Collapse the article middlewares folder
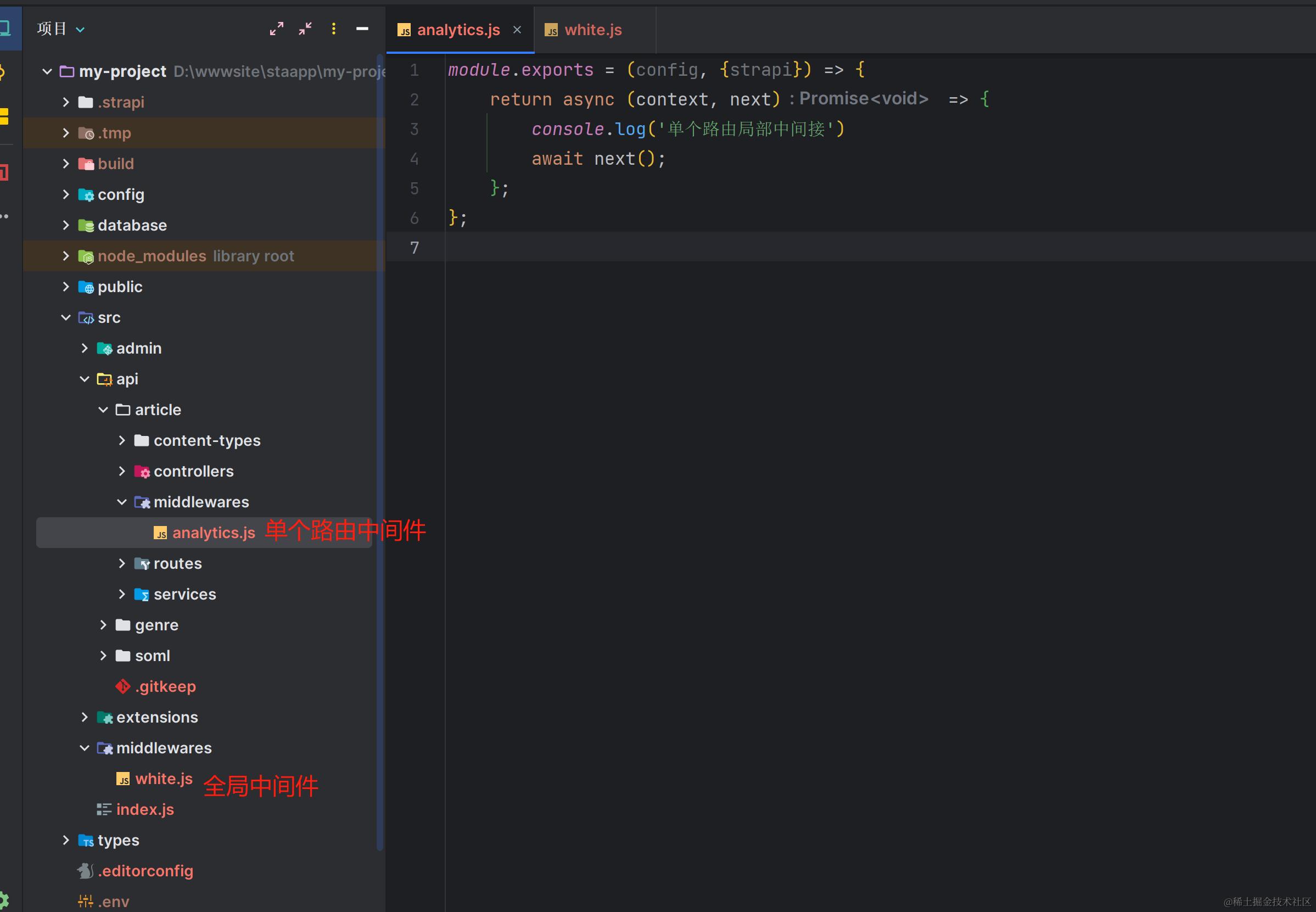Screen dimensions: 1316x912 [122, 502]
